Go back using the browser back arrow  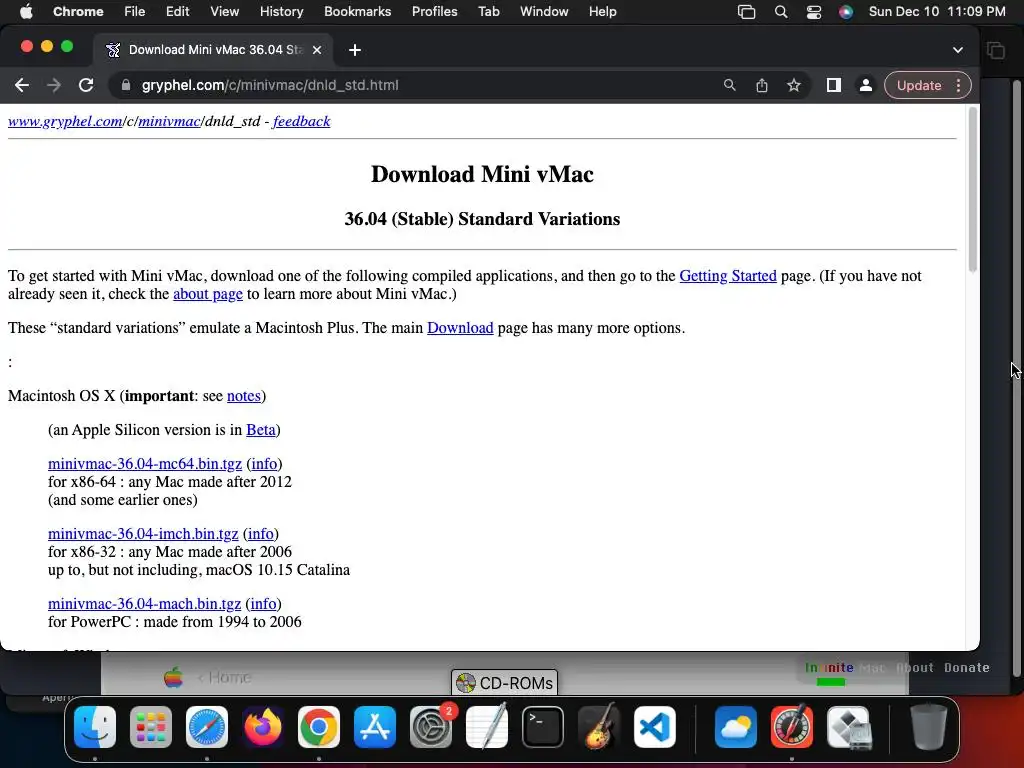point(22,86)
